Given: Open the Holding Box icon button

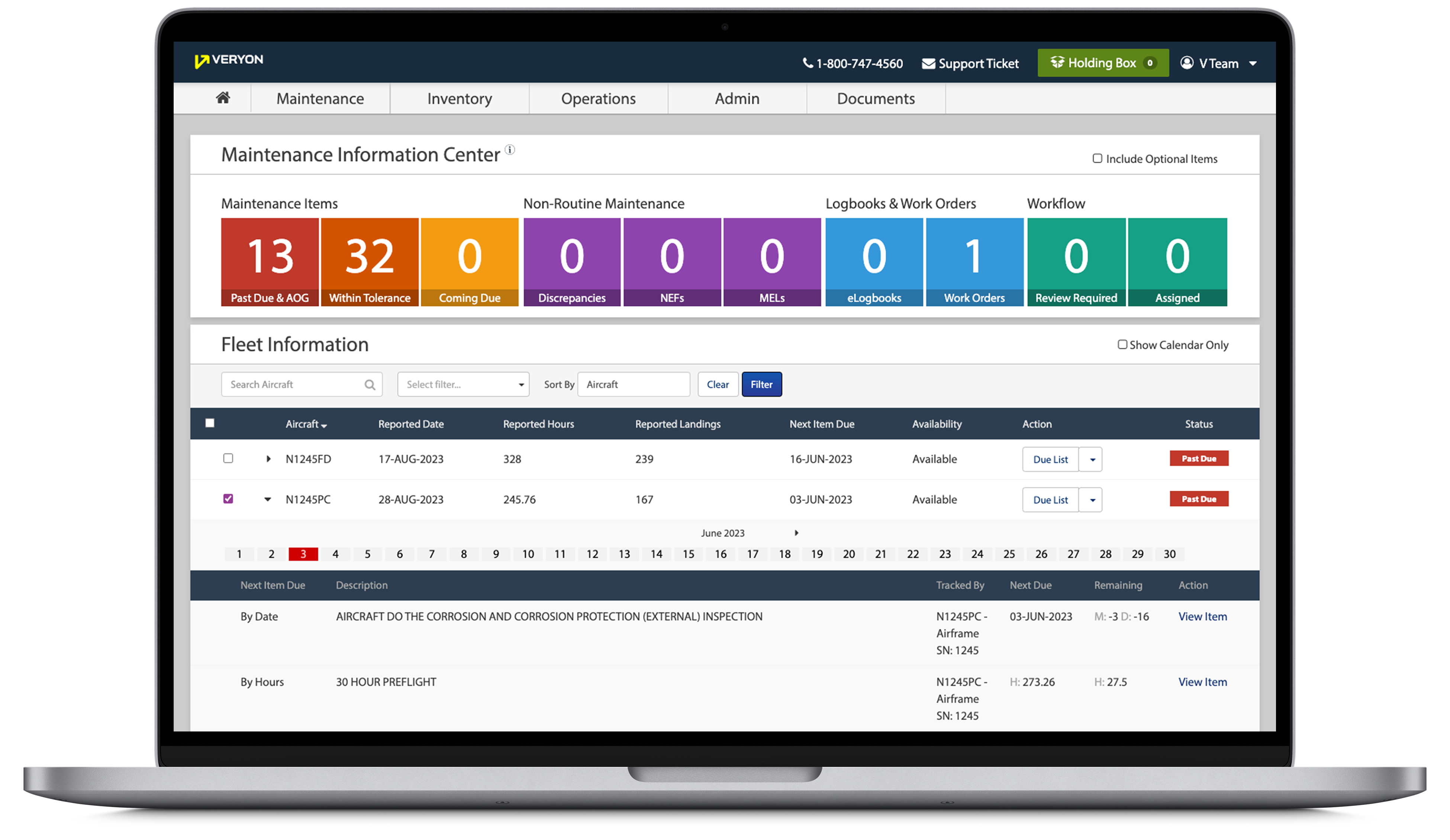Looking at the screenshot, I should pos(1057,62).
